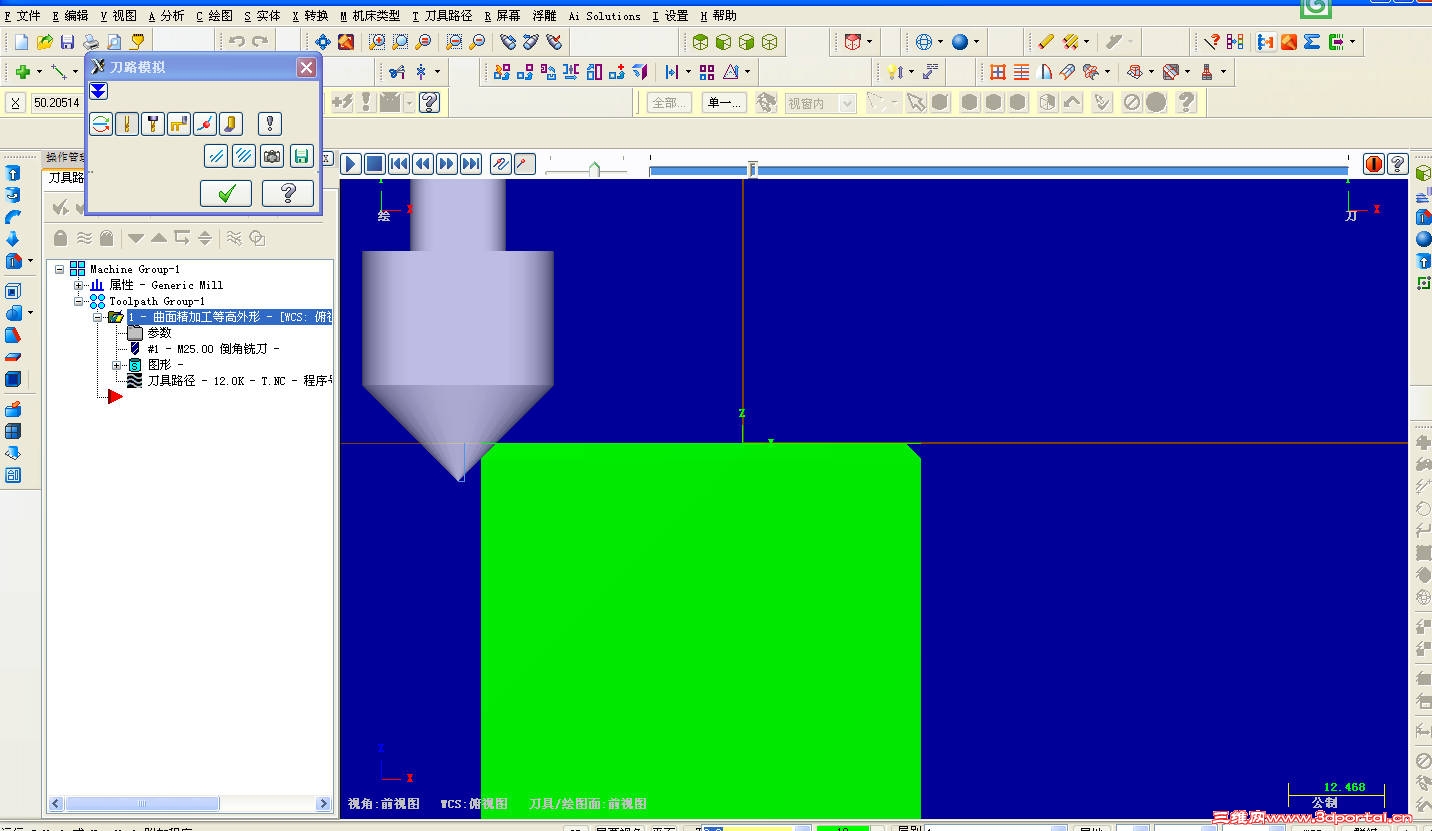Click the help question icon beside the stop-condition icon
1432x831 pixels.
point(1397,164)
